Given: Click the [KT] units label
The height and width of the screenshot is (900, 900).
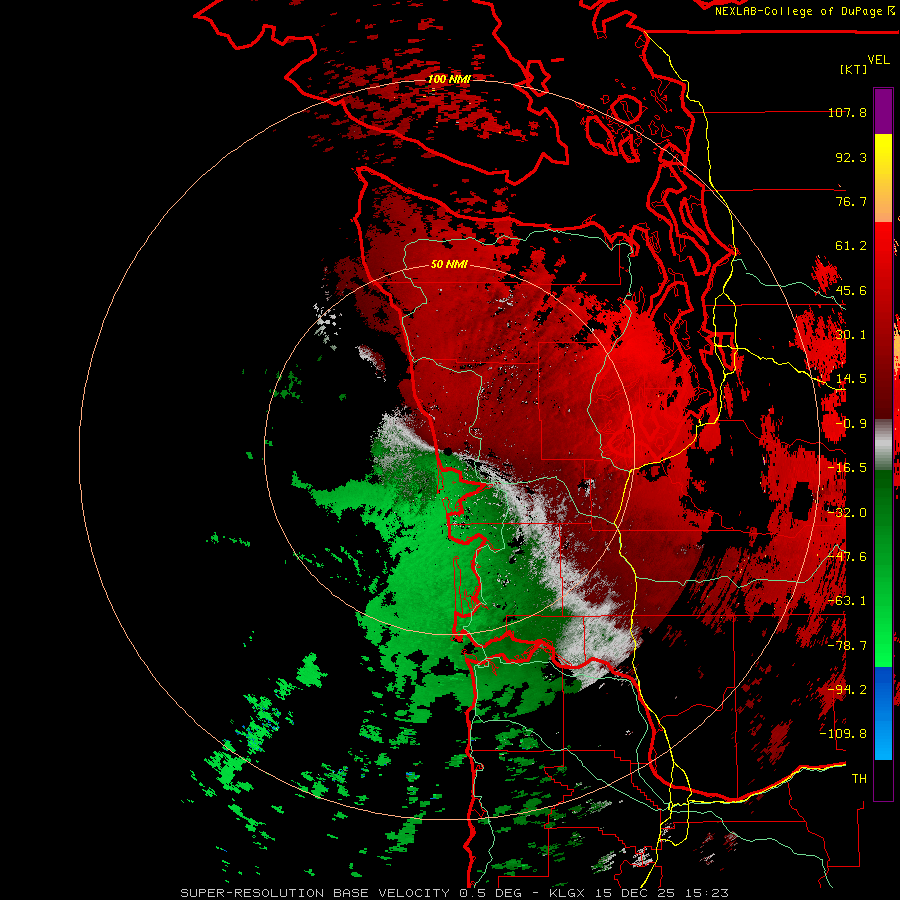Looking at the screenshot, I should tap(854, 69).
